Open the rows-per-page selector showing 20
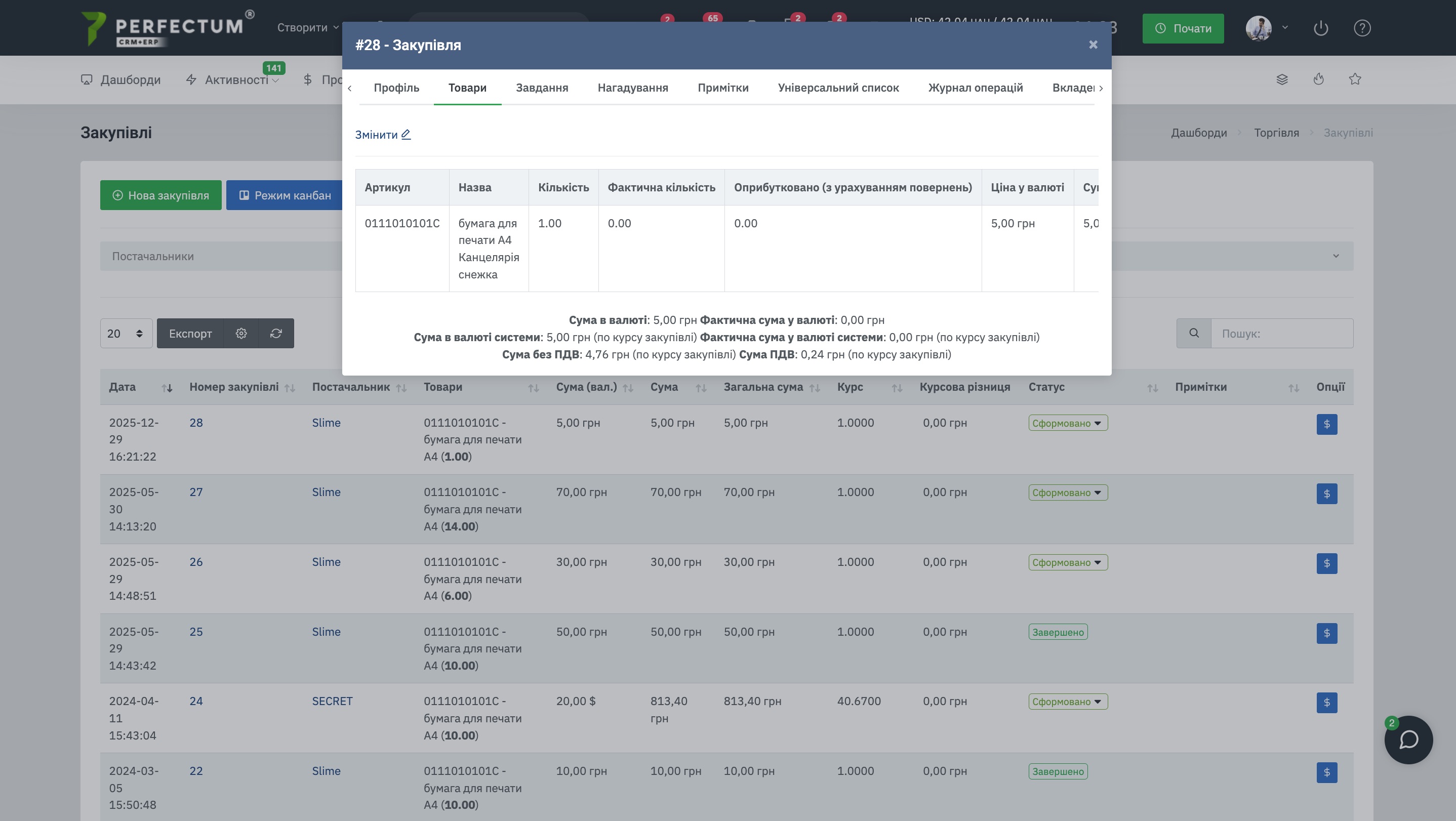 [126, 334]
